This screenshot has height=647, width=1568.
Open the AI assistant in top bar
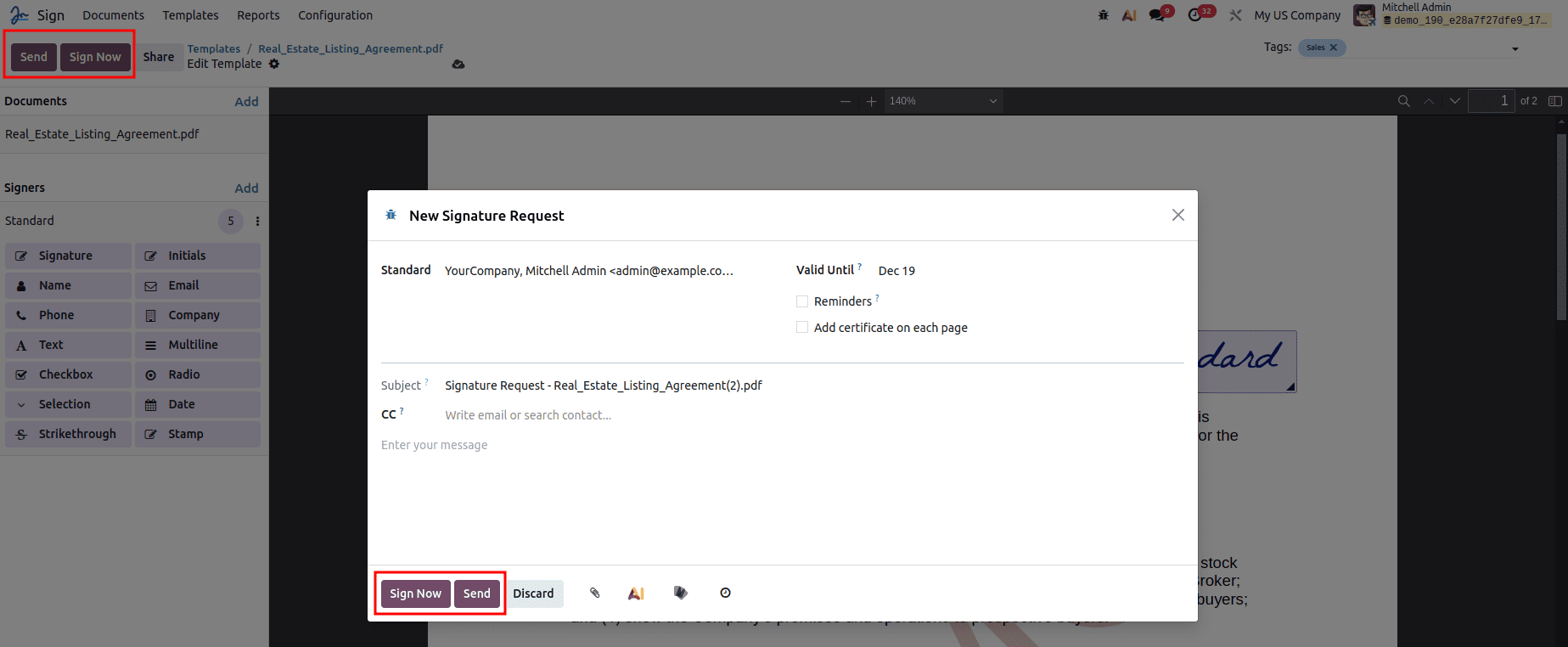pyautogui.click(x=1129, y=15)
